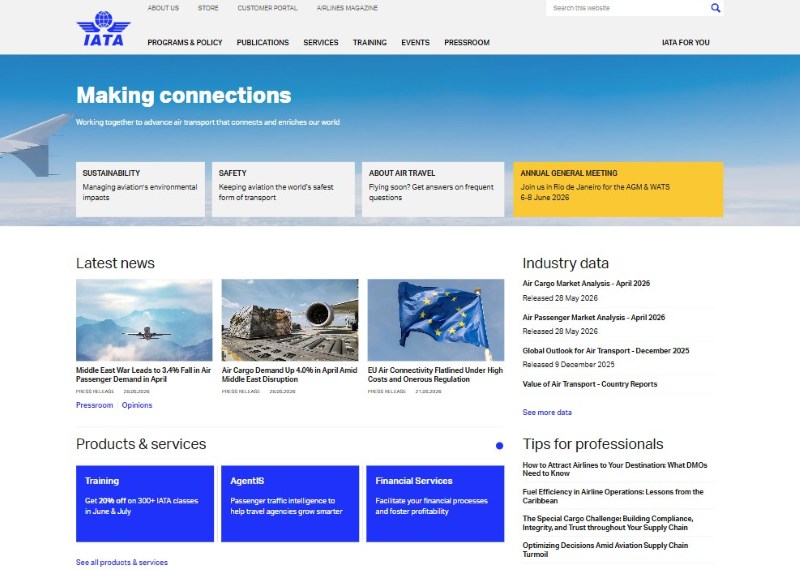Follow the Opinions link
Image resolution: width=800 pixels, height=570 pixels.
(x=137, y=405)
